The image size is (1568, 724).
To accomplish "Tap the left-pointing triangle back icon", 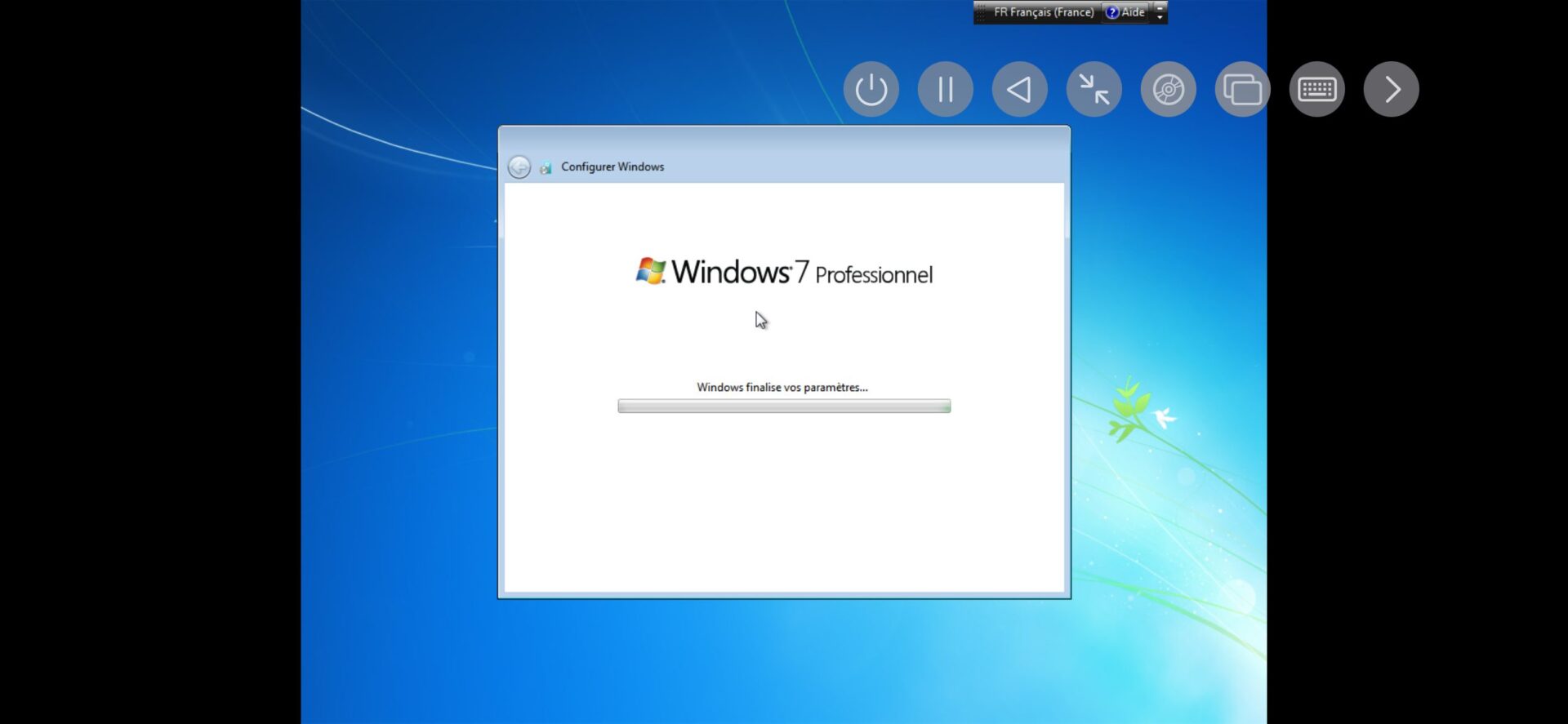I will click(1019, 89).
